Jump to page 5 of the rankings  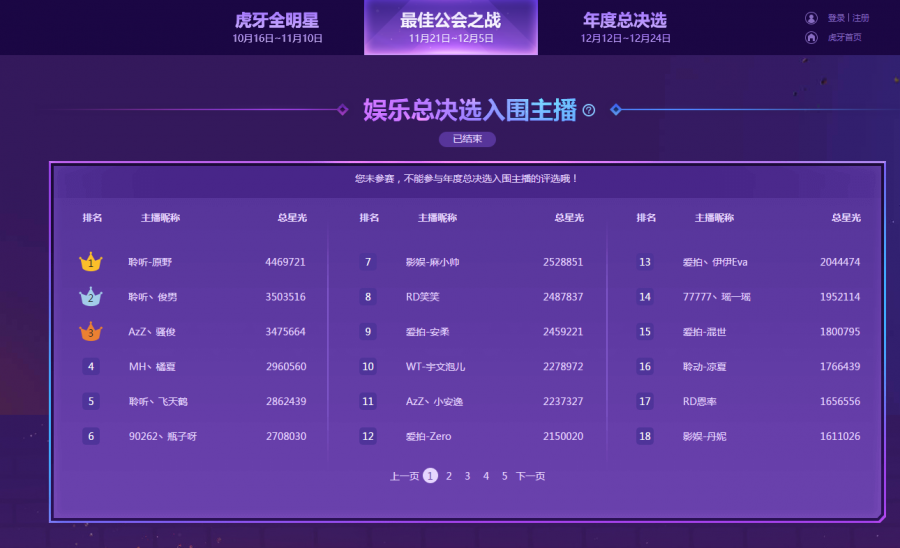pos(505,476)
